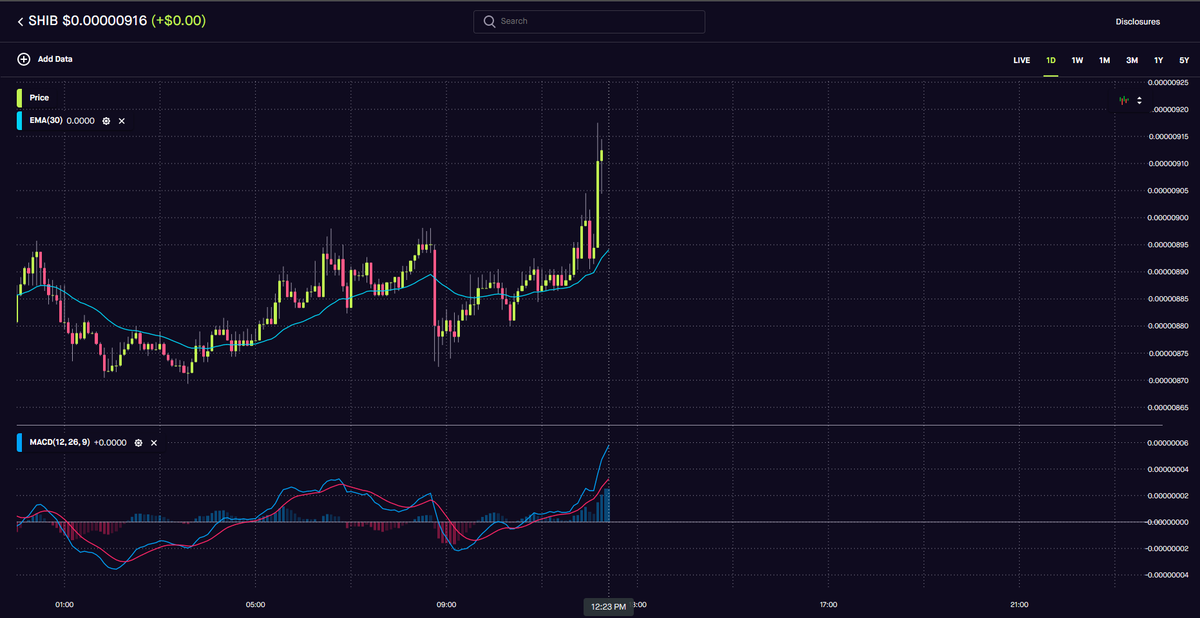
Task: Click the Add Data label
Action: [55, 59]
